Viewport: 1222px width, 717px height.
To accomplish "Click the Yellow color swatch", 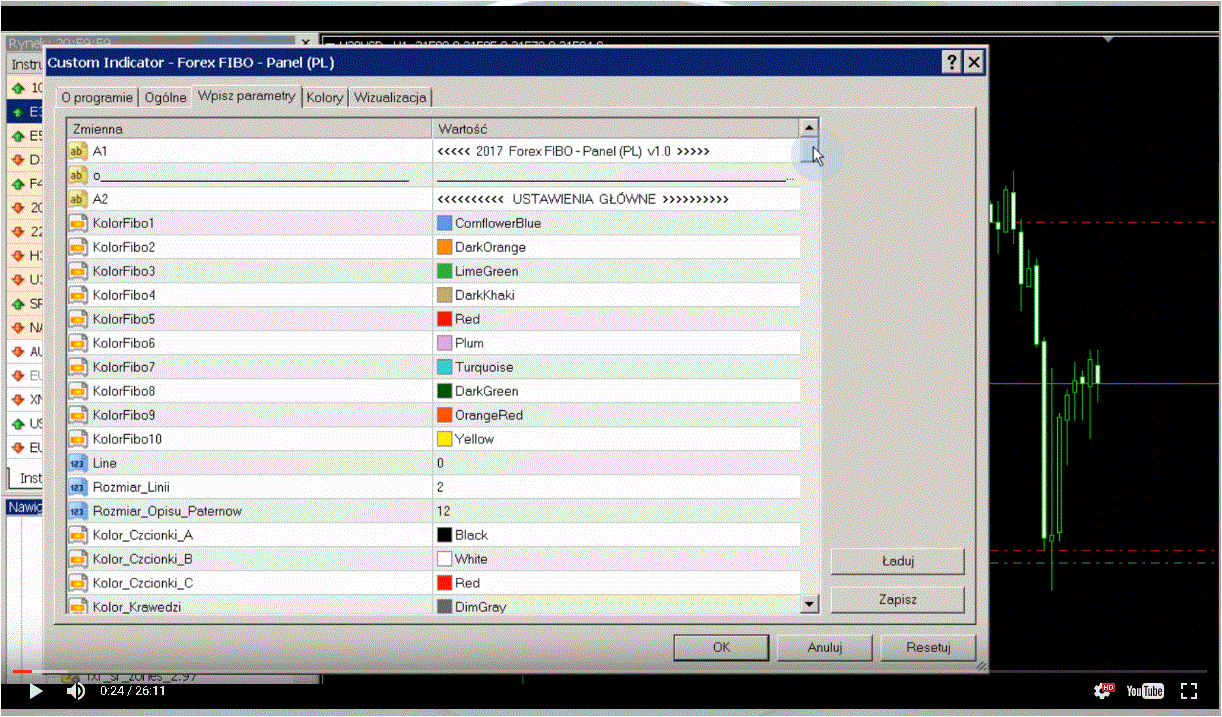I will (445, 439).
